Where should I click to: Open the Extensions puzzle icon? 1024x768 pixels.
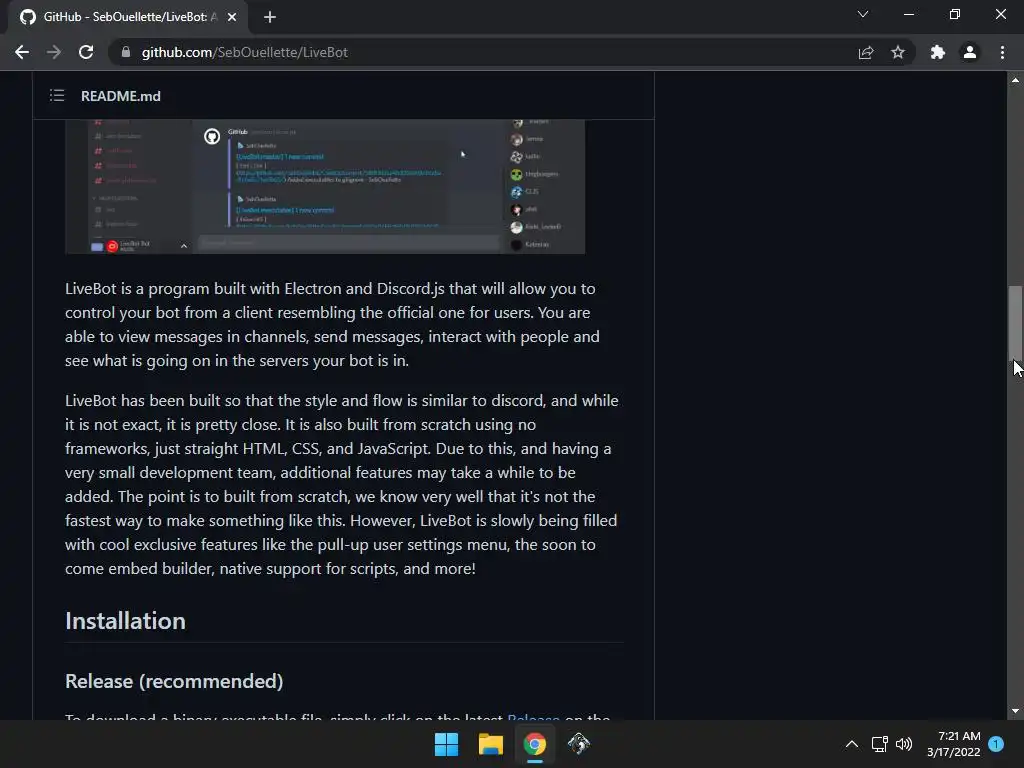[938, 52]
